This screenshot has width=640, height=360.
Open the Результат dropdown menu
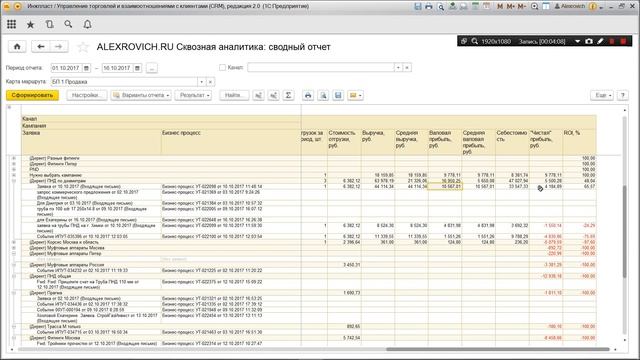(193, 96)
